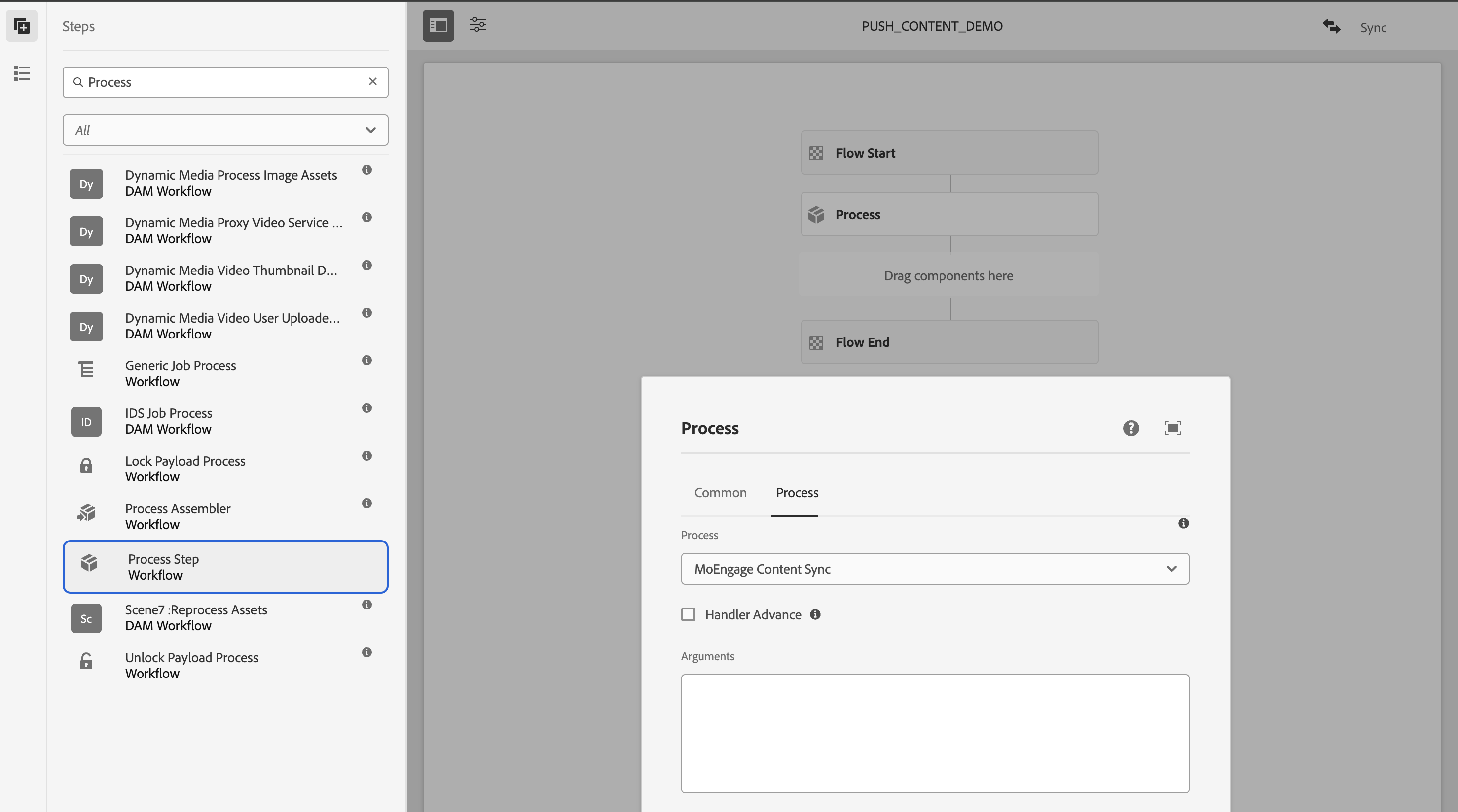
Task: Click the Steps panel heading
Action: [x=78, y=26]
